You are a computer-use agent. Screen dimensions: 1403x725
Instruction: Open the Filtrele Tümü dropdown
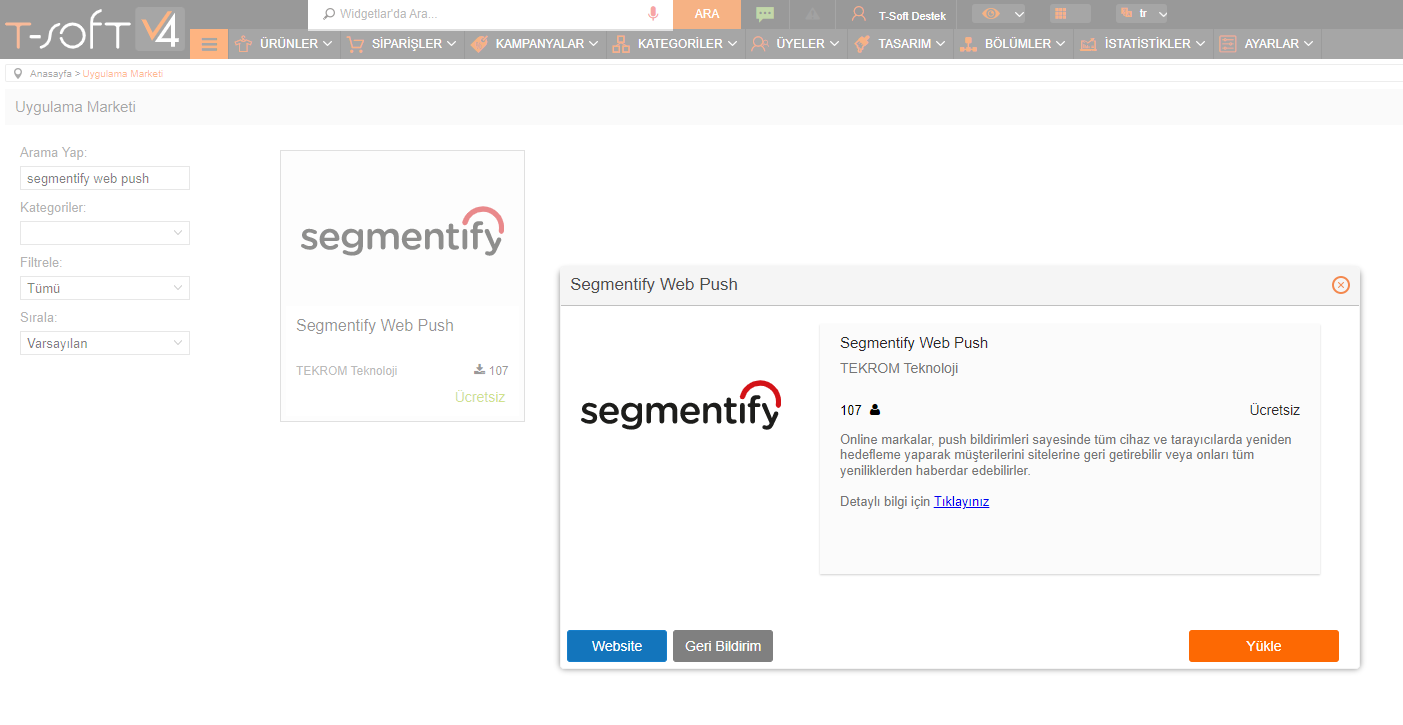click(105, 288)
